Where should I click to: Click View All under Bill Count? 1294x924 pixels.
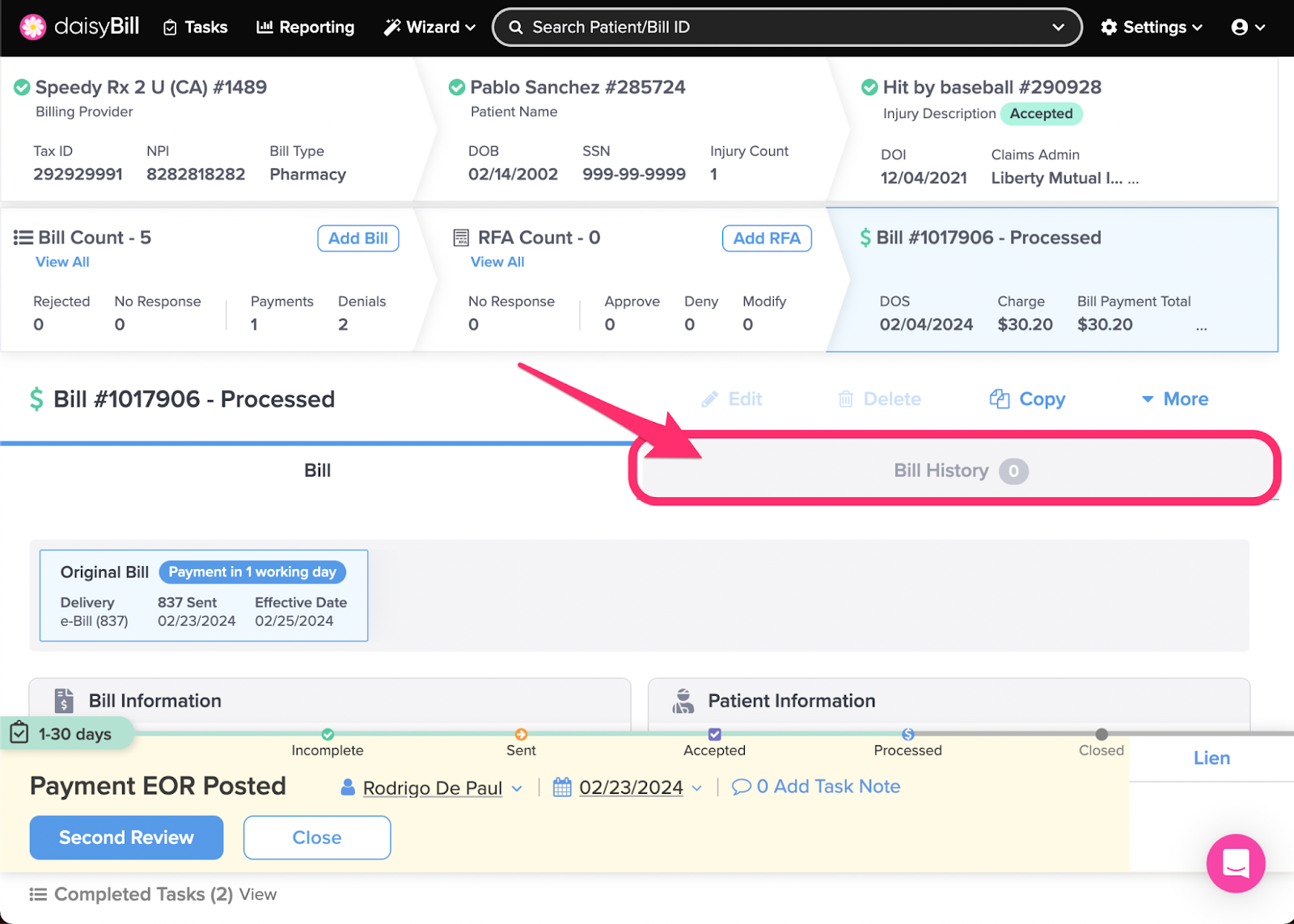(62, 262)
